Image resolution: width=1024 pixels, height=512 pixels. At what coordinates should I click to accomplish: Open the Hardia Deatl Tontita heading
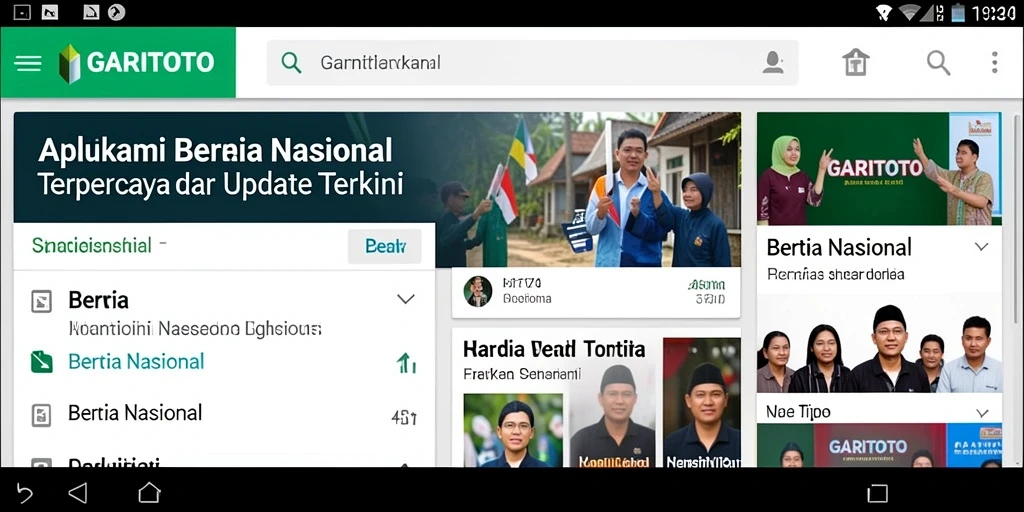click(554, 349)
